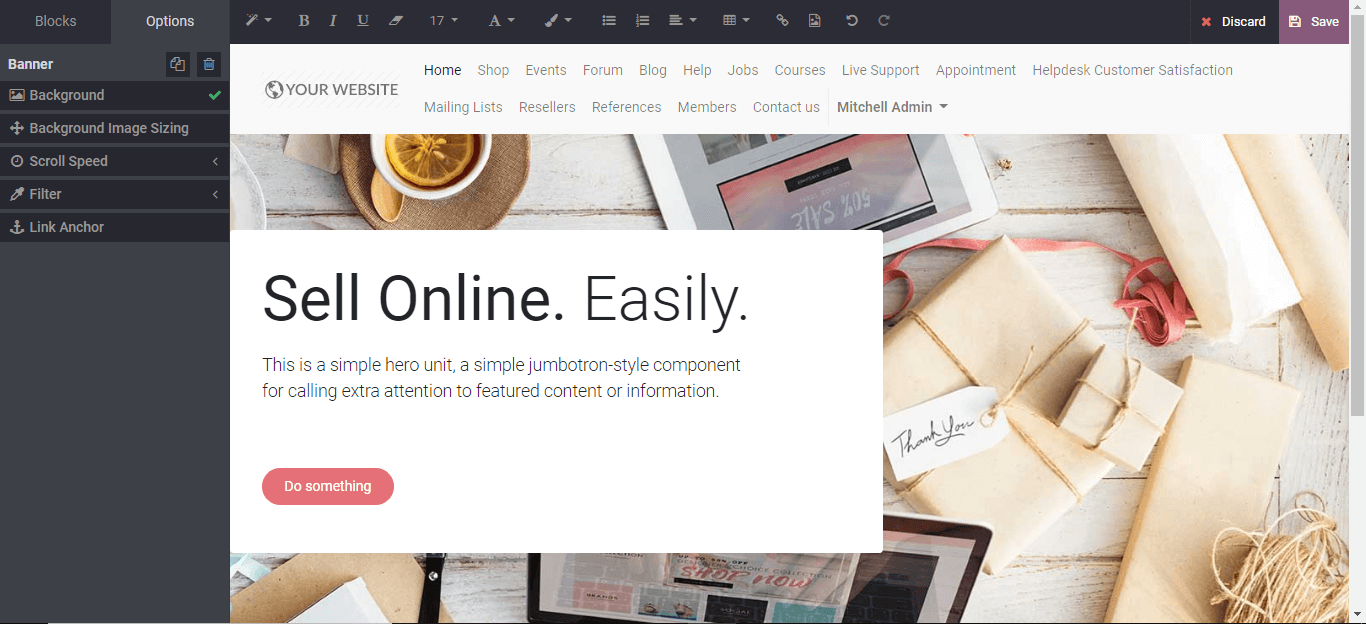Click the insert link chain icon
Screen dimensions: 1366x624
[x=783, y=21]
